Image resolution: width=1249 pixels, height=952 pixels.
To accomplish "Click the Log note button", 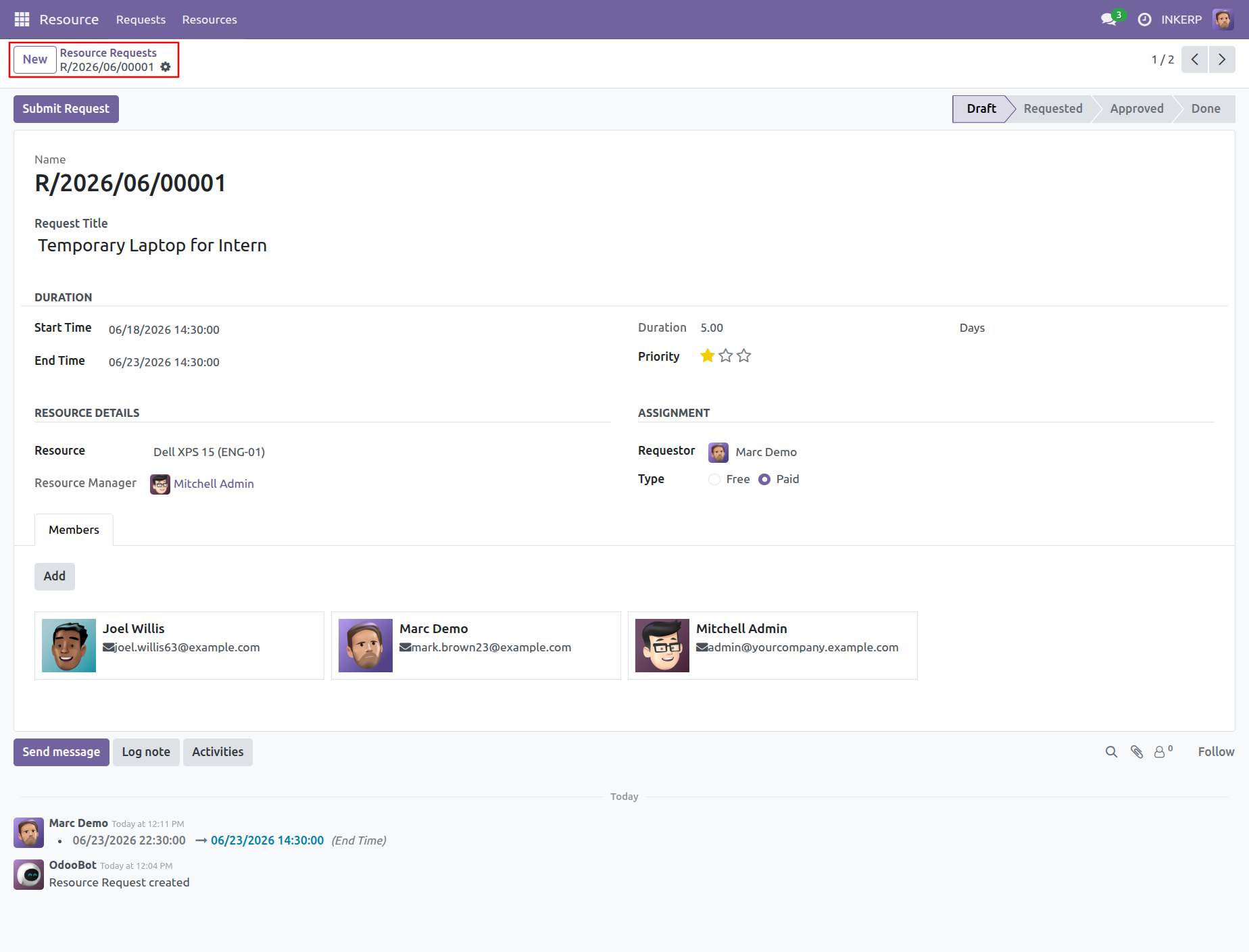I will pos(146,752).
